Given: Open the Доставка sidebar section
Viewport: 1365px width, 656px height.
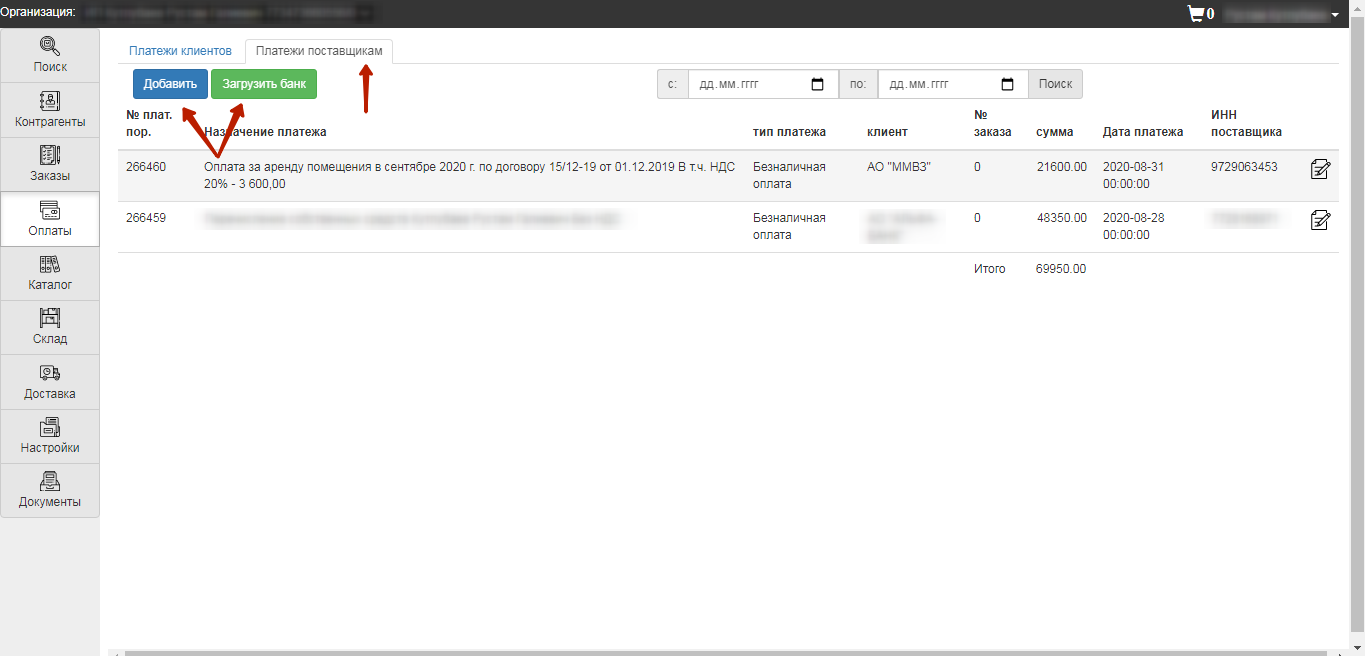Looking at the screenshot, I should click(x=50, y=382).
